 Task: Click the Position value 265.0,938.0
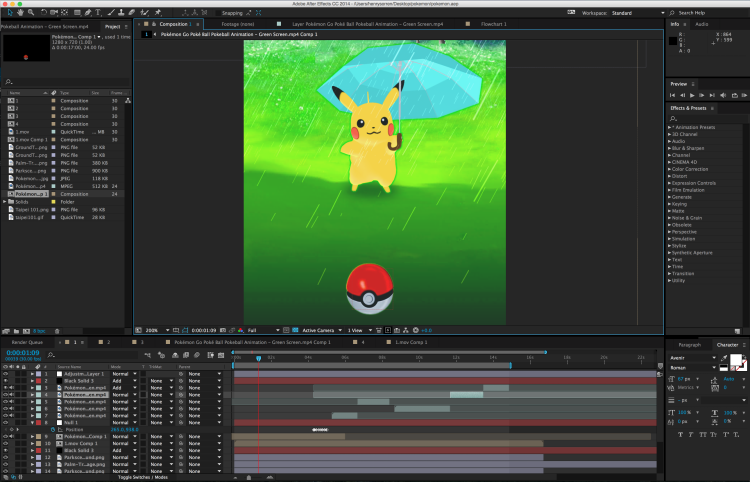[124, 429]
